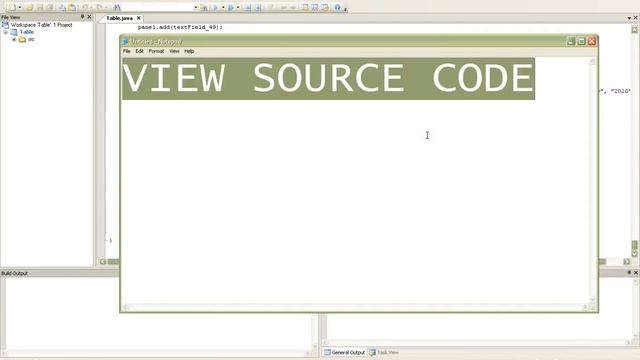Viewport: 640px width, 360px height.
Task: Click the panel.add(textField_49); code line
Action: [180, 27]
